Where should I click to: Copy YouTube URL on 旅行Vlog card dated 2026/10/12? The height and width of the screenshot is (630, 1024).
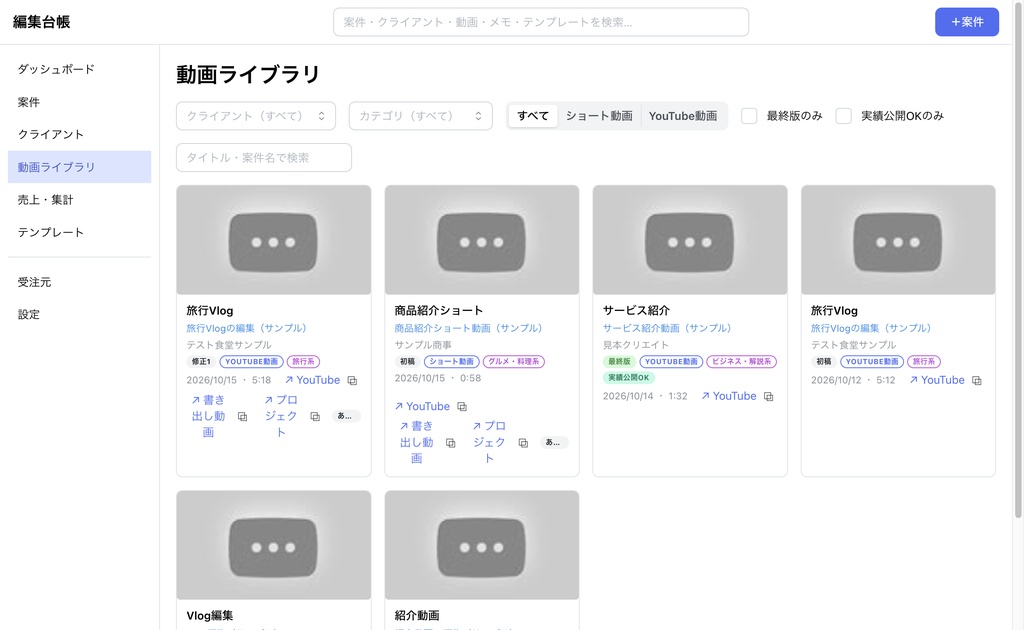tap(977, 381)
